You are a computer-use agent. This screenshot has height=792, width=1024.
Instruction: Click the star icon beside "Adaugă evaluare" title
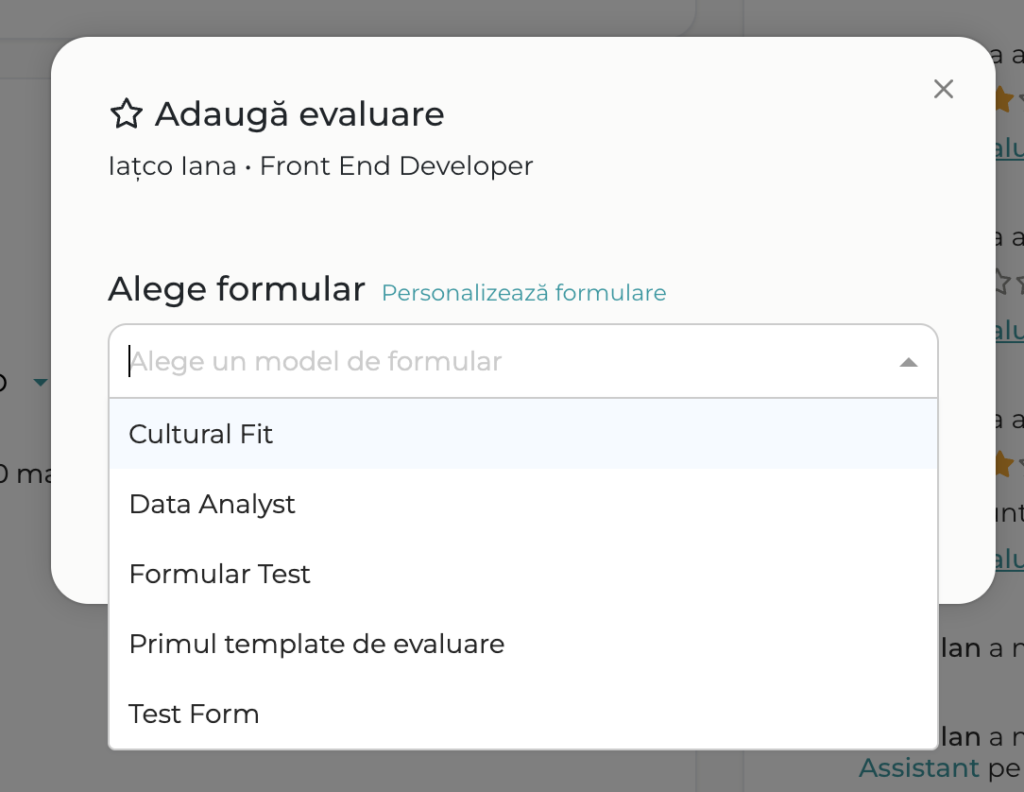coord(124,113)
